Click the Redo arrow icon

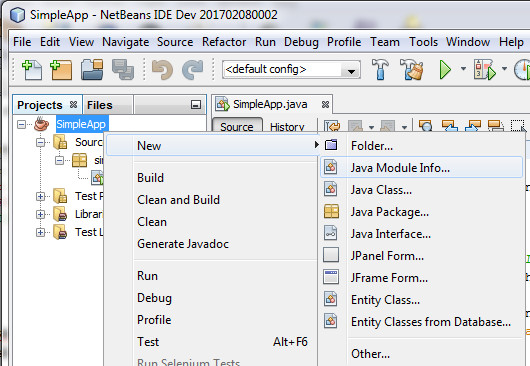(x=193, y=70)
